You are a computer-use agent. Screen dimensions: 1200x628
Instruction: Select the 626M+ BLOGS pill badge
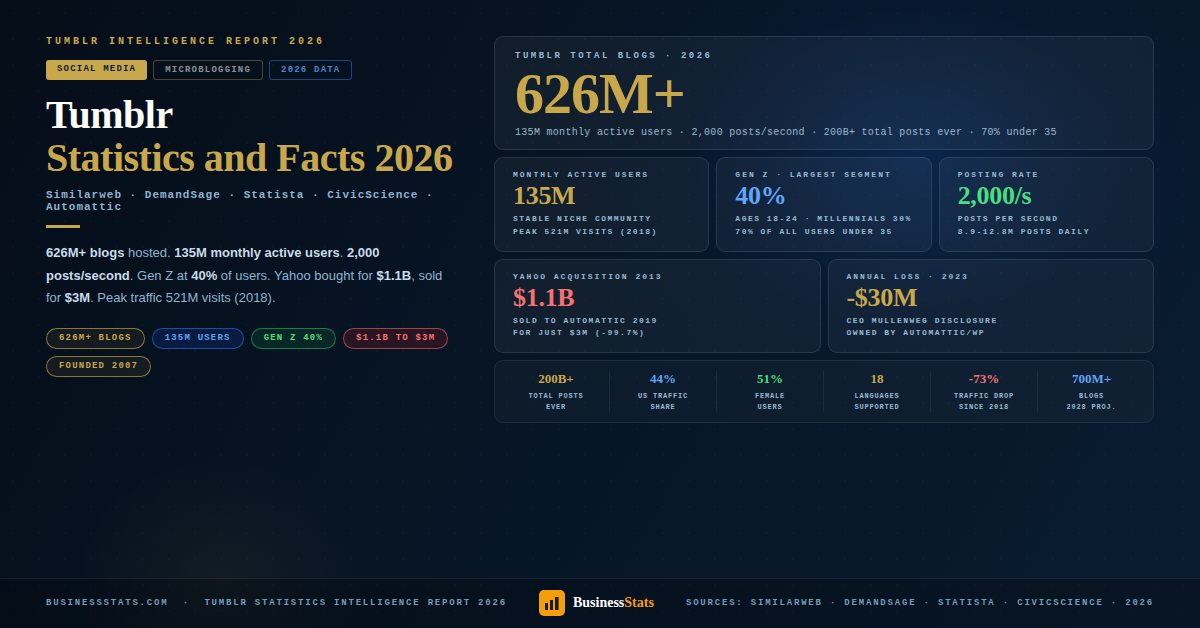95,338
